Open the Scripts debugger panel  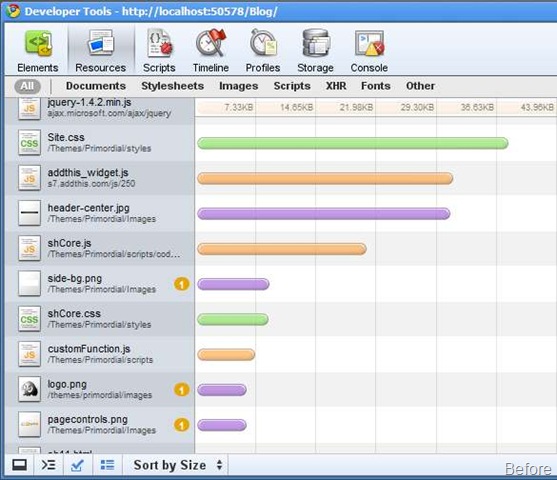(x=159, y=51)
